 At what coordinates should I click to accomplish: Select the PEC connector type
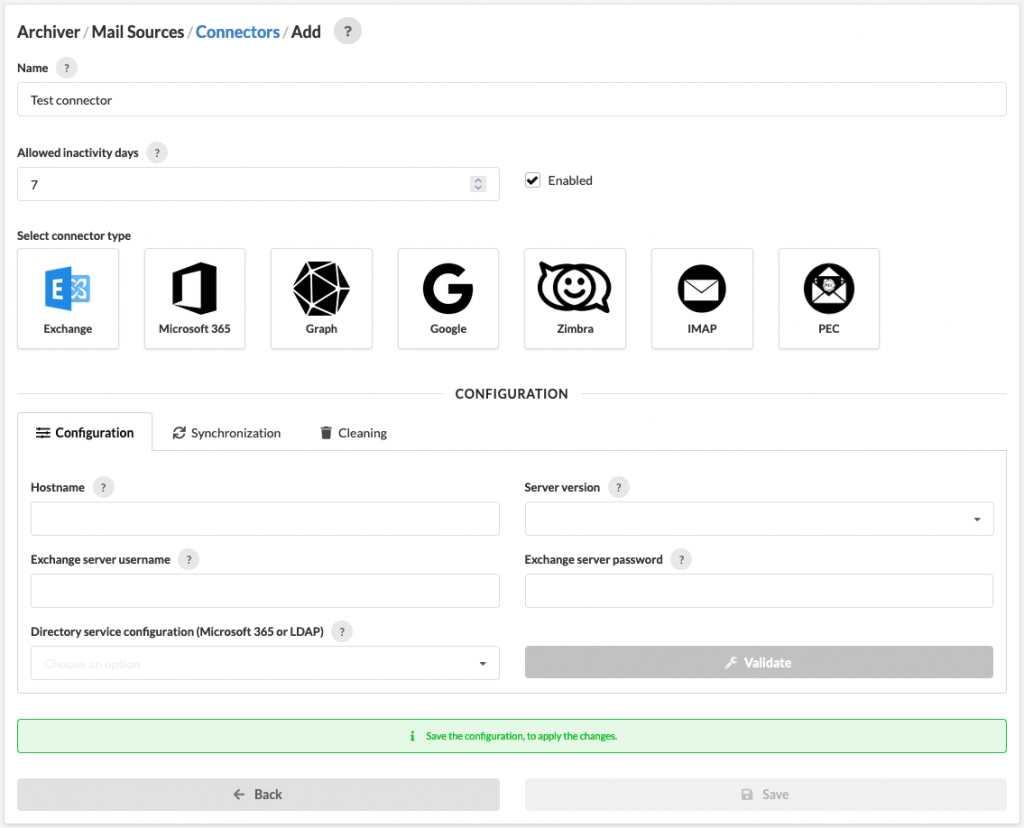(829, 298)
